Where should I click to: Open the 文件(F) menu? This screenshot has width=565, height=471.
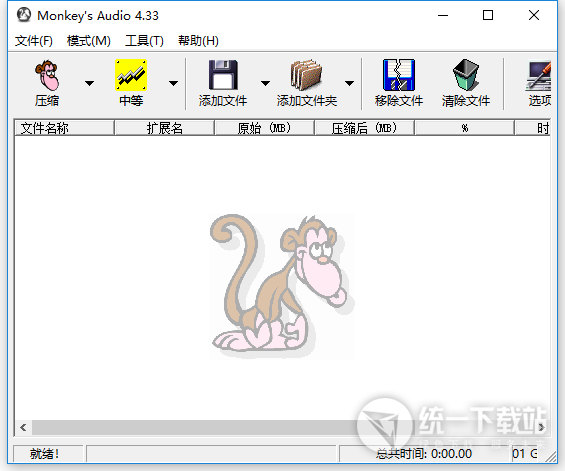tap(34, 41)
